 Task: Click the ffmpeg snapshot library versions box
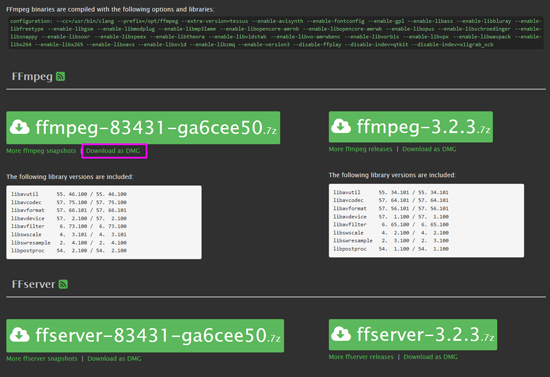104,222
